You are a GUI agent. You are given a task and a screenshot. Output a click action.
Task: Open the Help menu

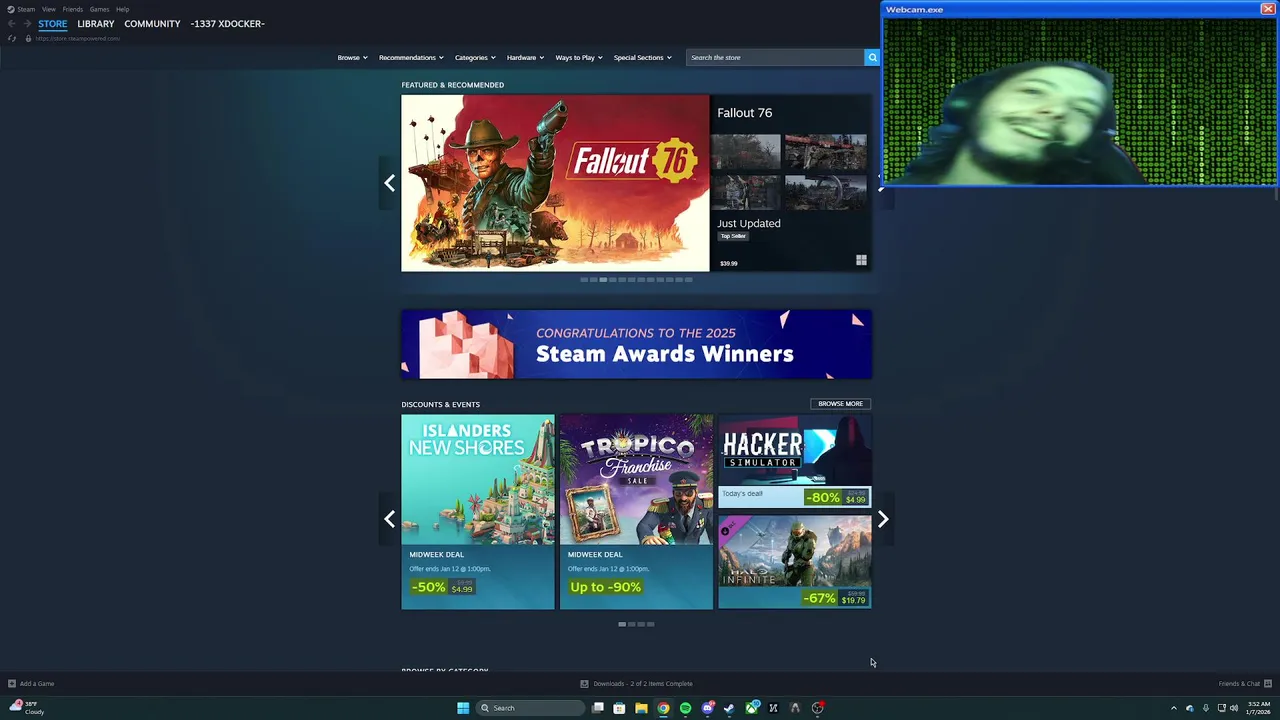click(122, 9)
